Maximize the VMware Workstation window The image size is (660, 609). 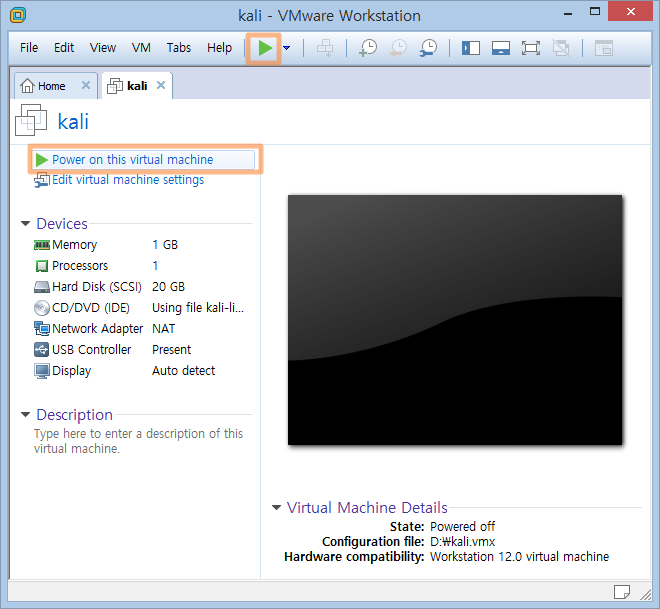coord(595,11)
